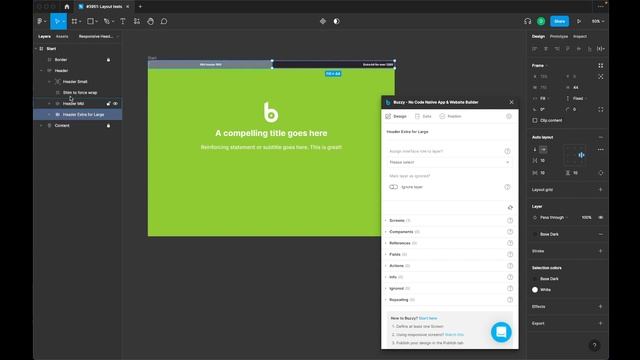Click Base Dark under Selection colors
The width and height of the screenshot is (640, 360).
click(549, 279)
